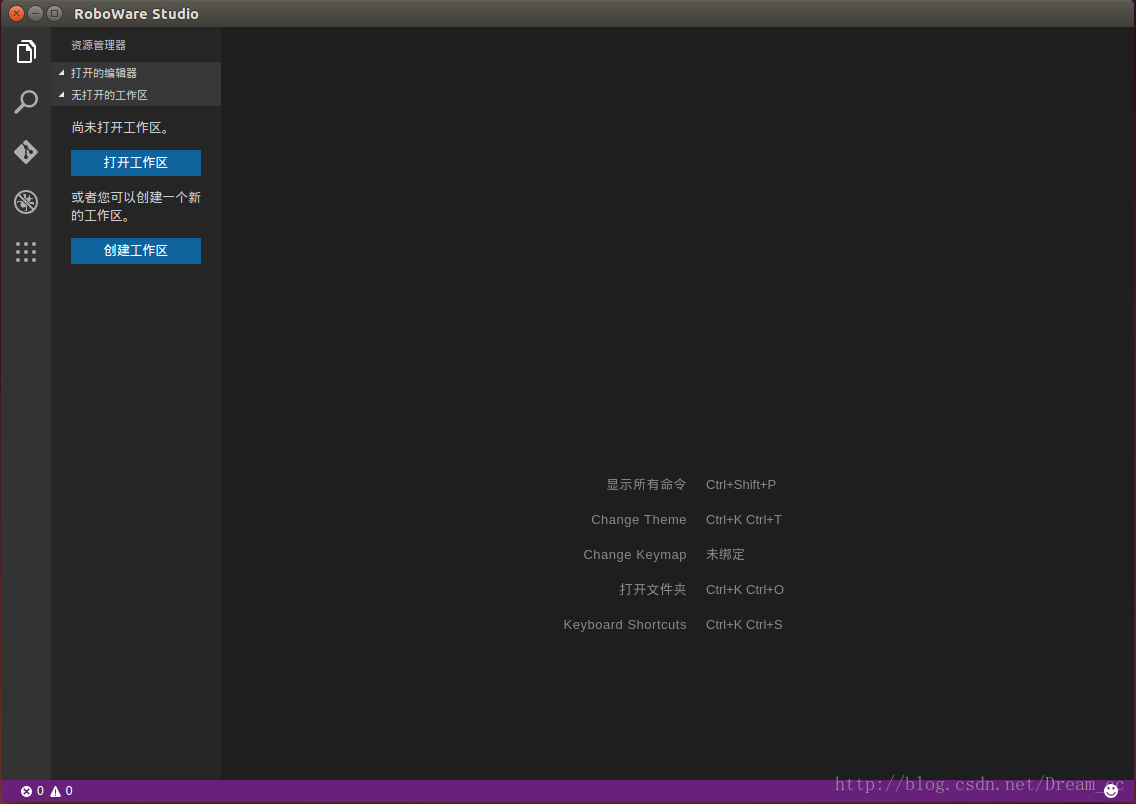
Task: Open the Git source control view
Action: 26,152
